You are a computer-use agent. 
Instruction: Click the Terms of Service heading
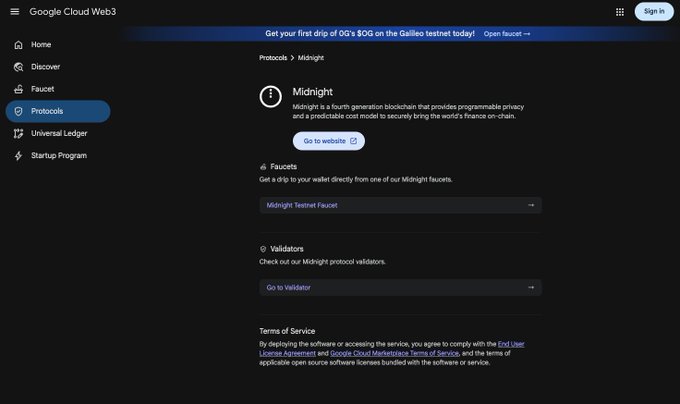point(287,331)
